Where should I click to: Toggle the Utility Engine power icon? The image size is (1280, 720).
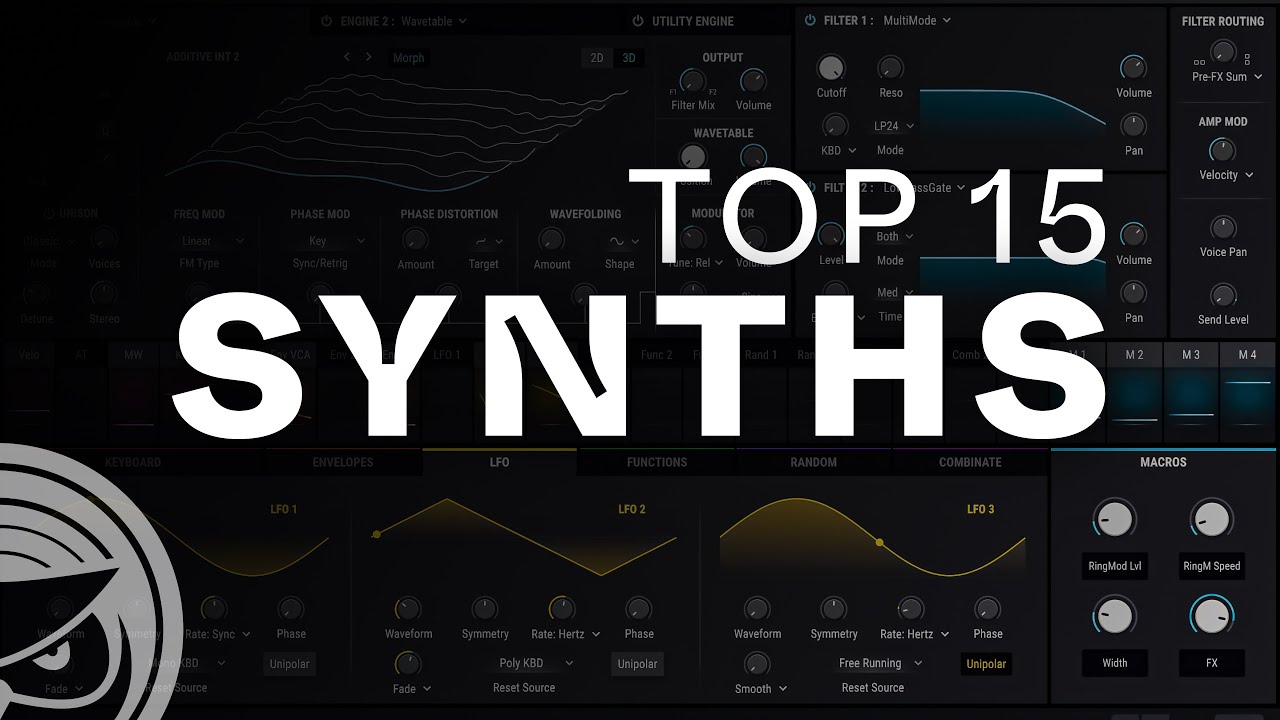point(638,20)
